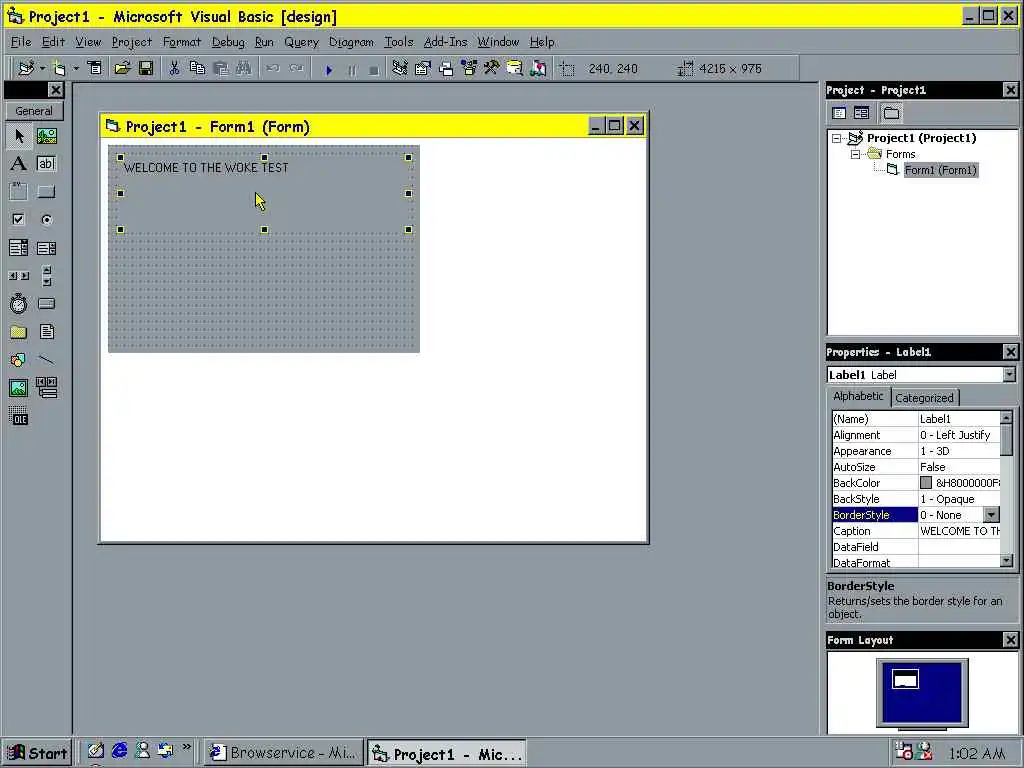This screenshot has width=1024, height=768.
Task: Collapse the Project1 (Project1) tree node
Action: (x=837, y=138)
